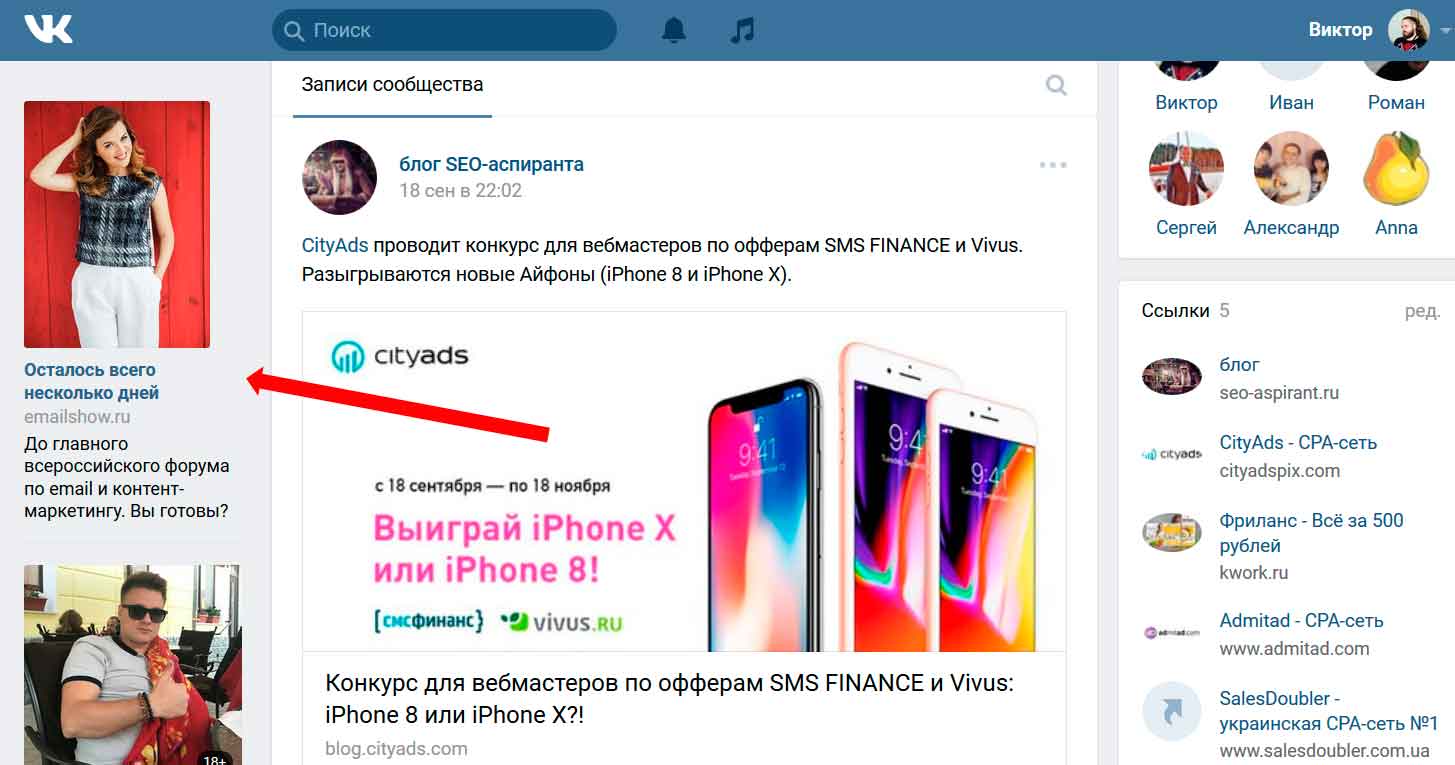Open the CityAds link icon in Ссылки
The width and height of the screenshot is (1455, 765).
[x=1172, y=455]
